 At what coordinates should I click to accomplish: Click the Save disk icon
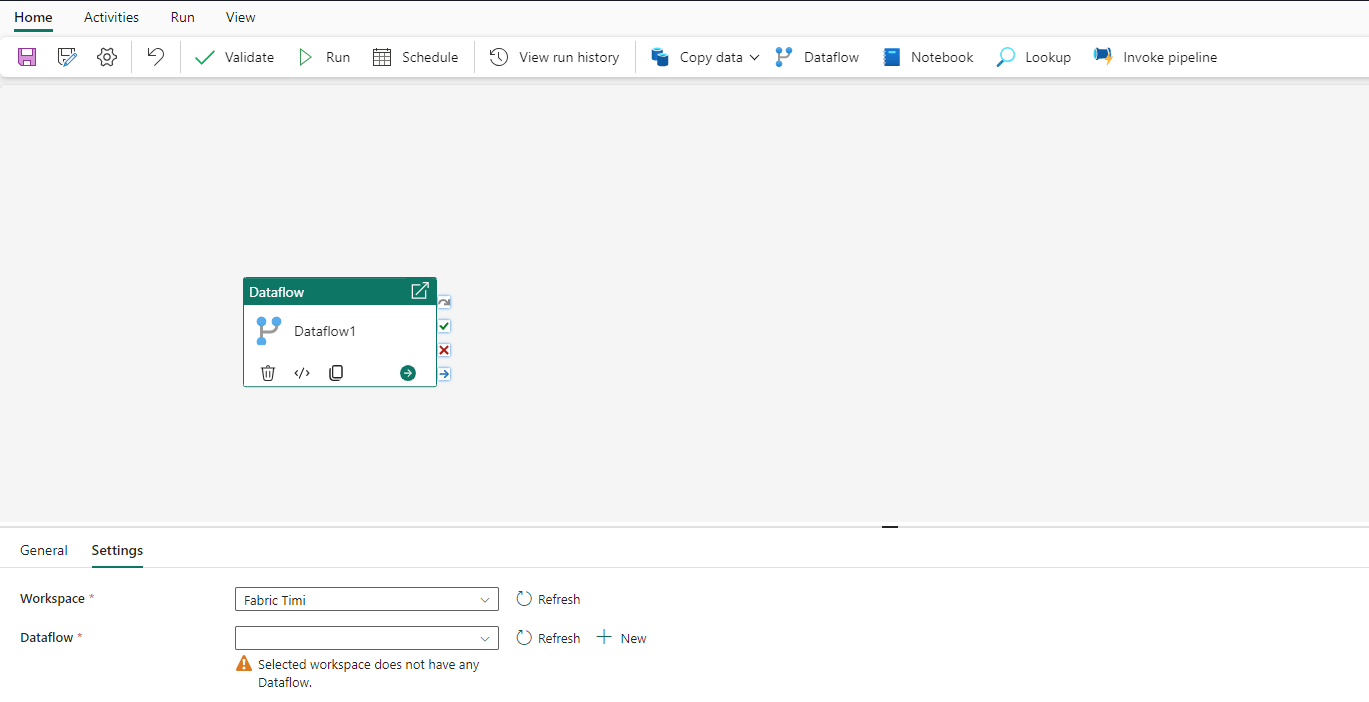[27, 57]
